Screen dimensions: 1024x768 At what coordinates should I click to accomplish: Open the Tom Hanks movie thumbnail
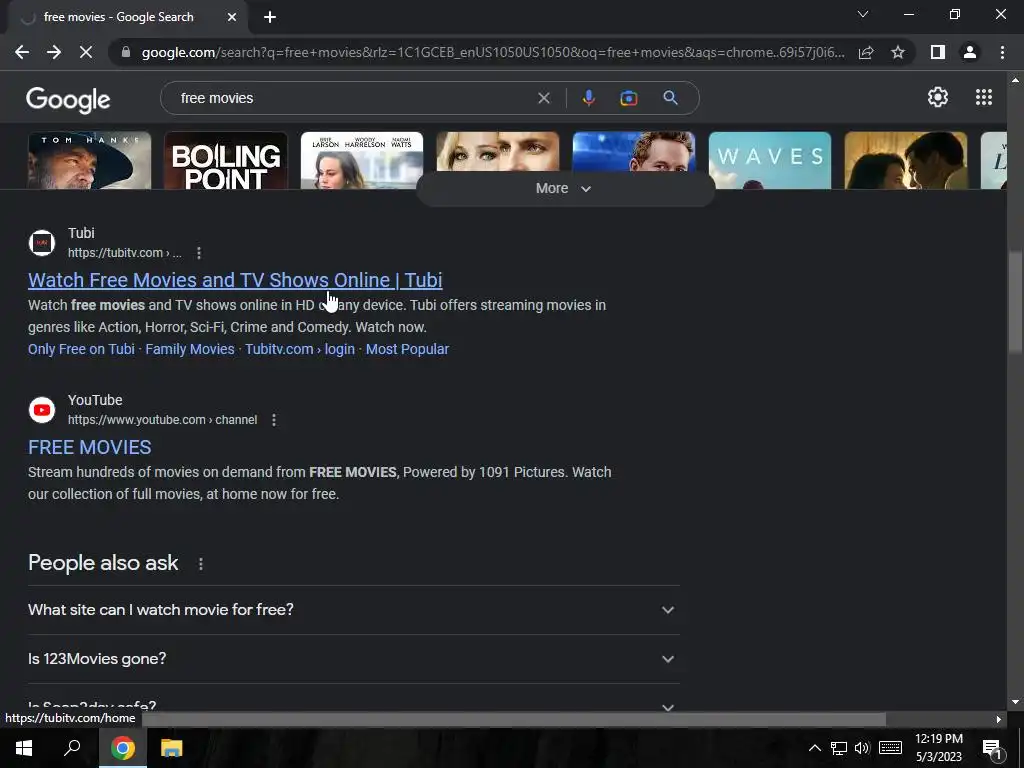(89, 161)
